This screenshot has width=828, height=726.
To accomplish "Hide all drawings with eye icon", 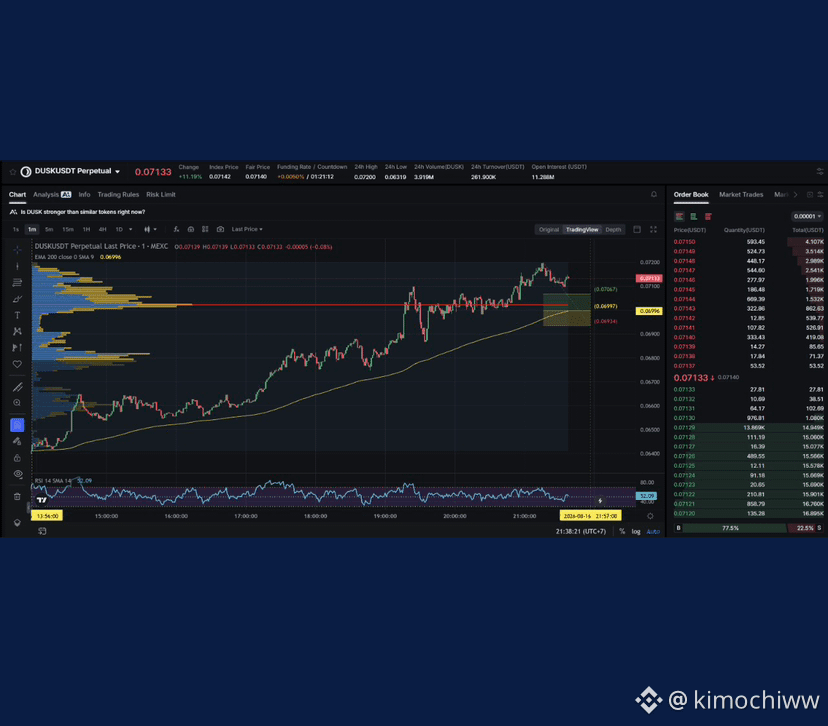I will pyautogui.click(x=17, y=474).
